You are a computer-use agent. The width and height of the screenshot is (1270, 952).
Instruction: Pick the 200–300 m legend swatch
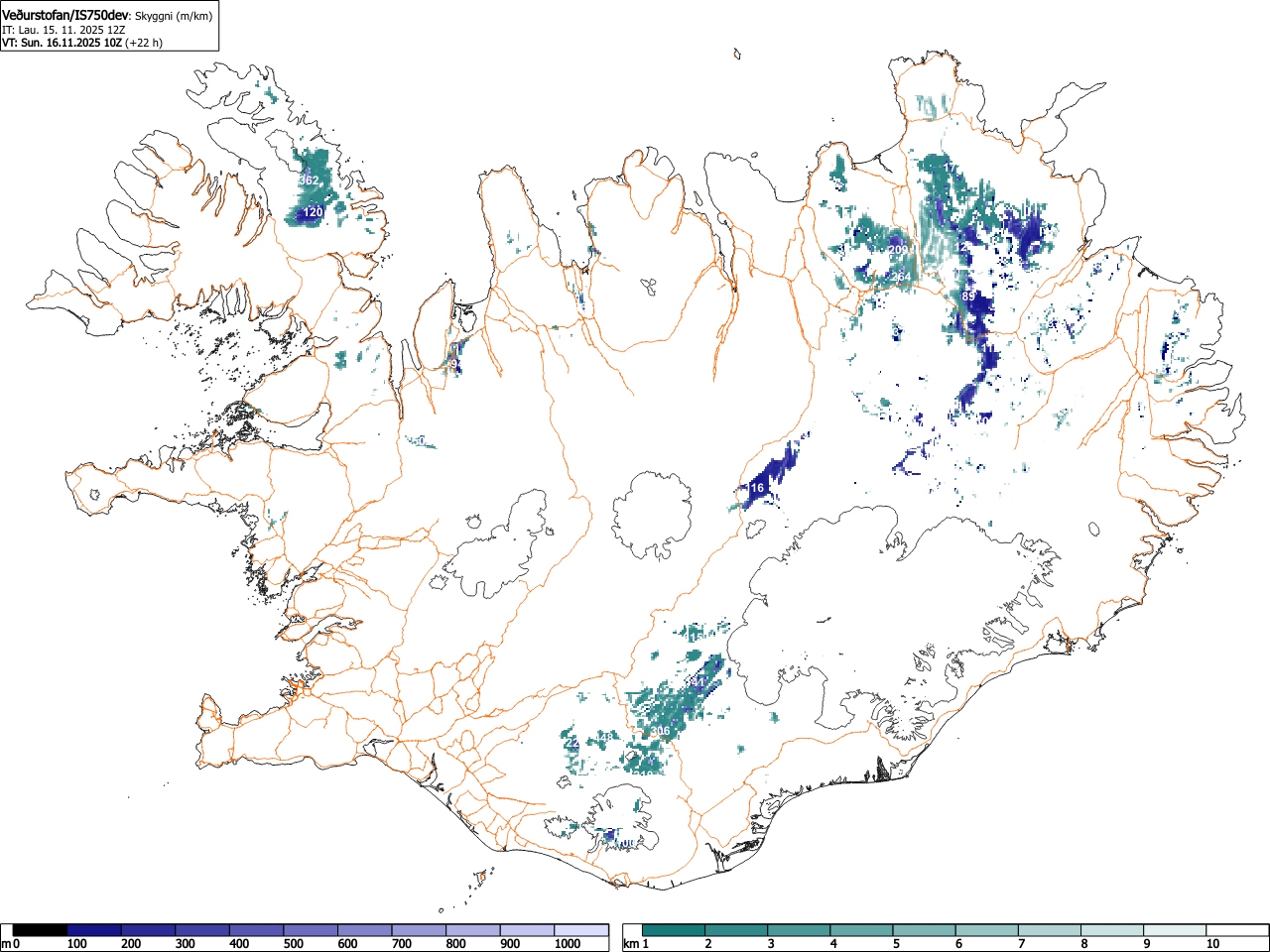click(149, 930)
